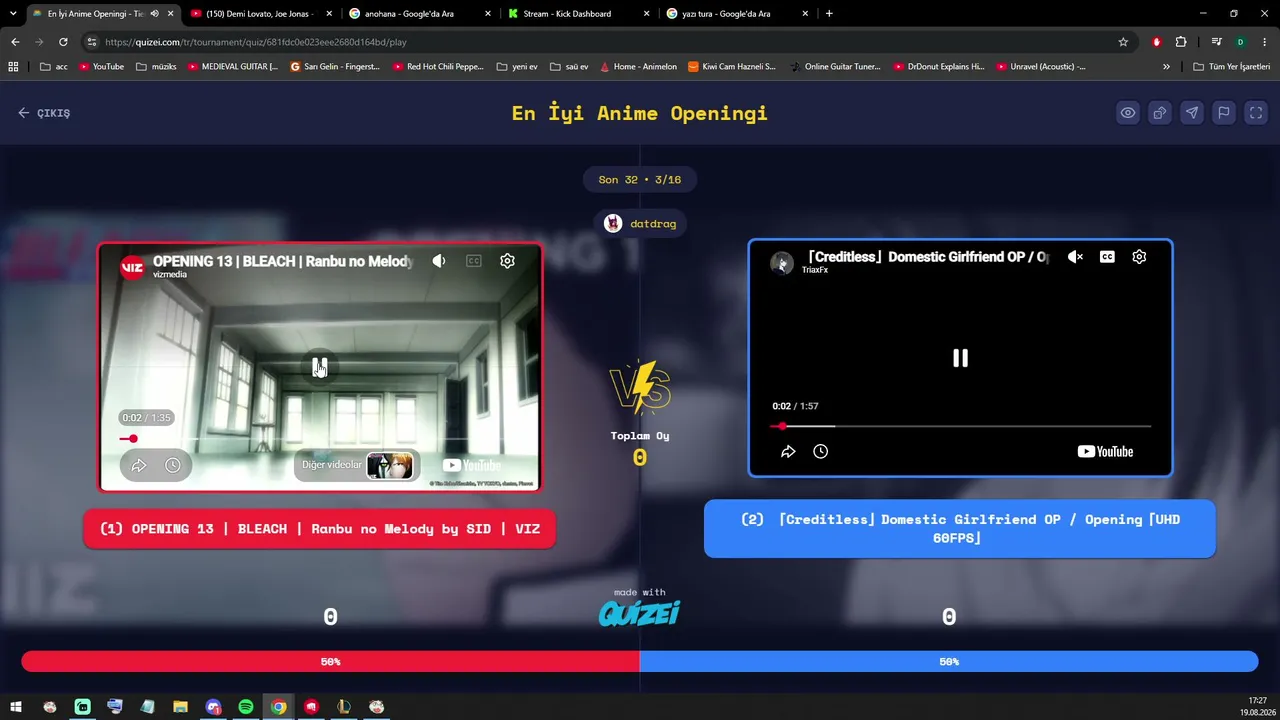Enter fullscreen with the expand icon

pyautogui.click(x=1256, y=113)
